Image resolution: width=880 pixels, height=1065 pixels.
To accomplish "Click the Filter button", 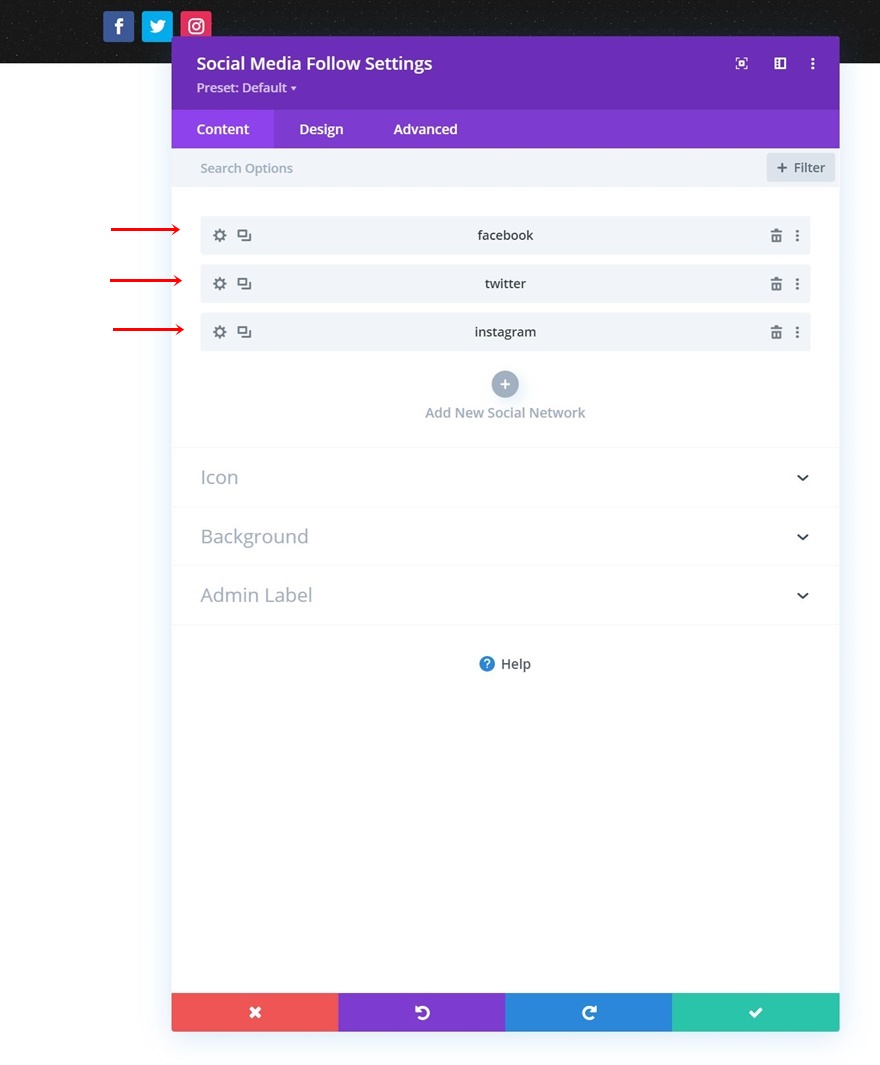I will click(x=801, y=168).
